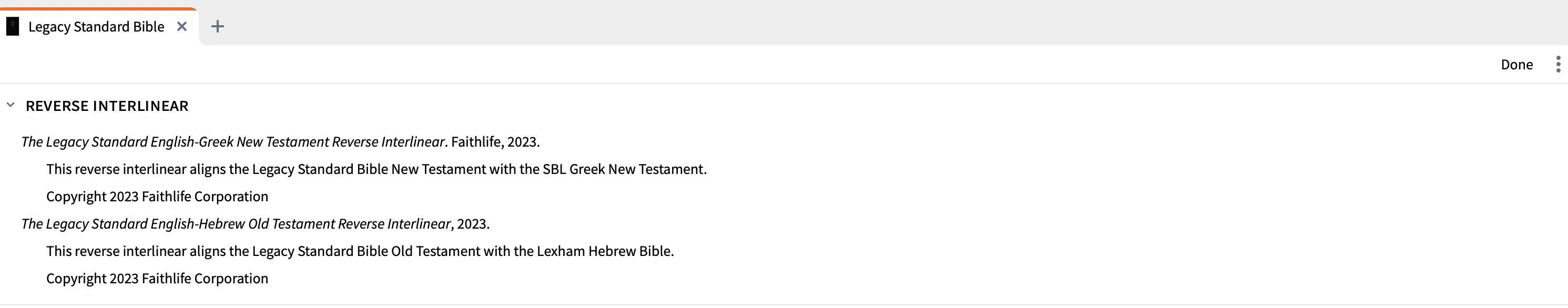1568x308 pixels.
Task: Click first Copyright 2023 Faithlife Corporation line
Action: (157, 197)
